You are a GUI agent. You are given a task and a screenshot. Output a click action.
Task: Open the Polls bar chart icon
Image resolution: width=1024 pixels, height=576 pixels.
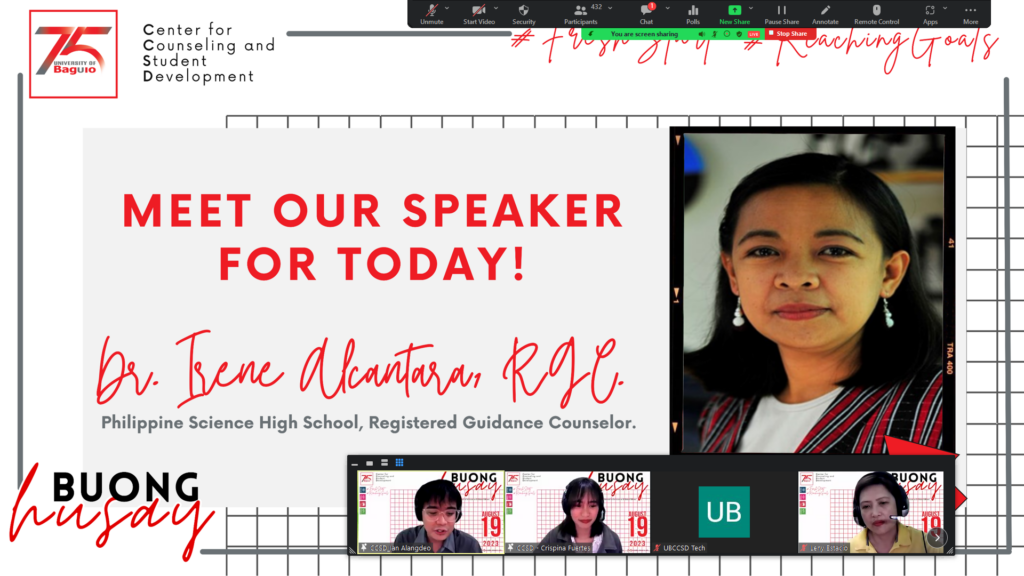[693, 10]
